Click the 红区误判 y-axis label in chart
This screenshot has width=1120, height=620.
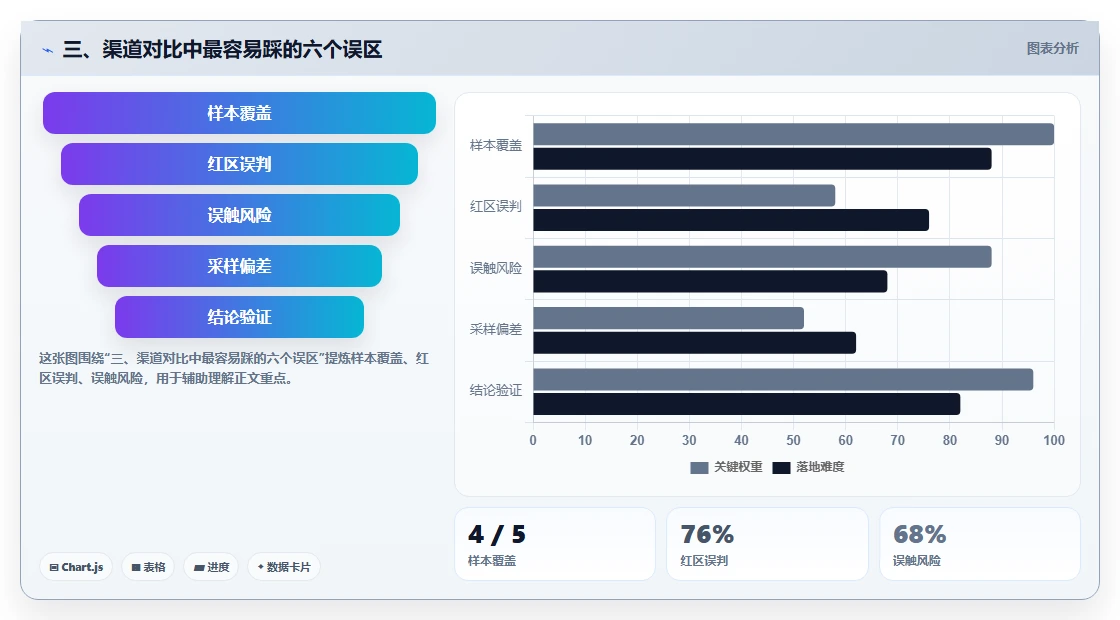tap(496, 206)
